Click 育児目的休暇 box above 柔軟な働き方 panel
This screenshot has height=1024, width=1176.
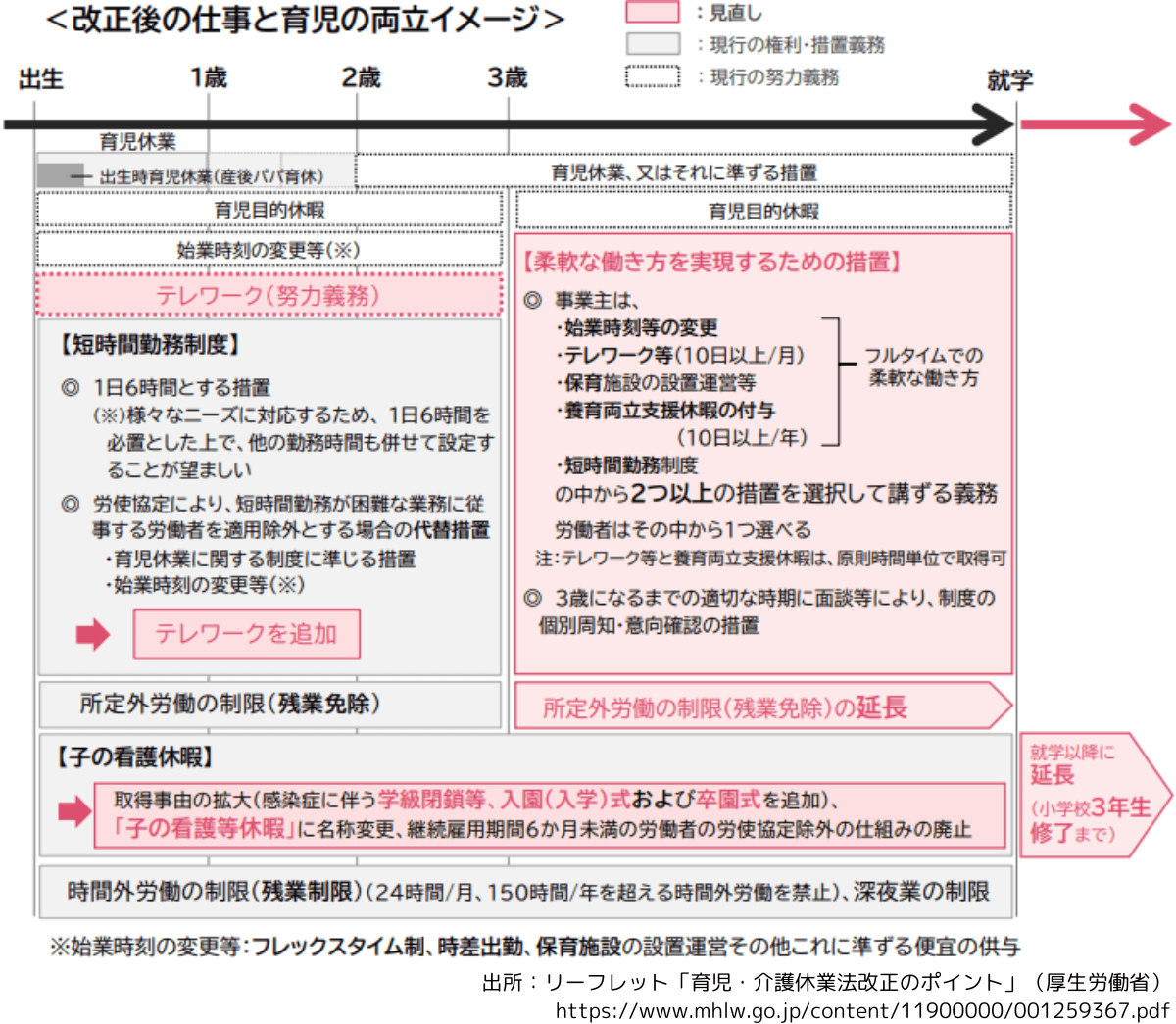tap(764, 211)
